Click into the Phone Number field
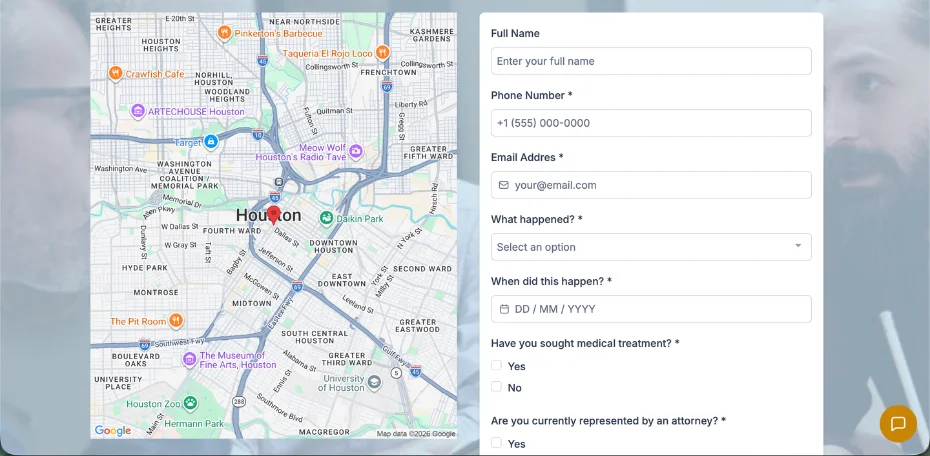The height and width of the screenshot is (456, 930). click(x=651, y=123)
